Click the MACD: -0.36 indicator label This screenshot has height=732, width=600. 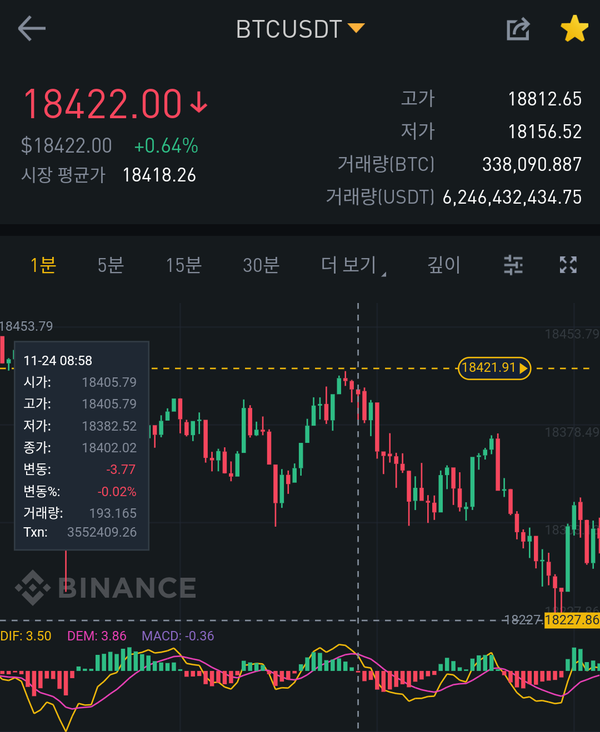coord(178,636)
